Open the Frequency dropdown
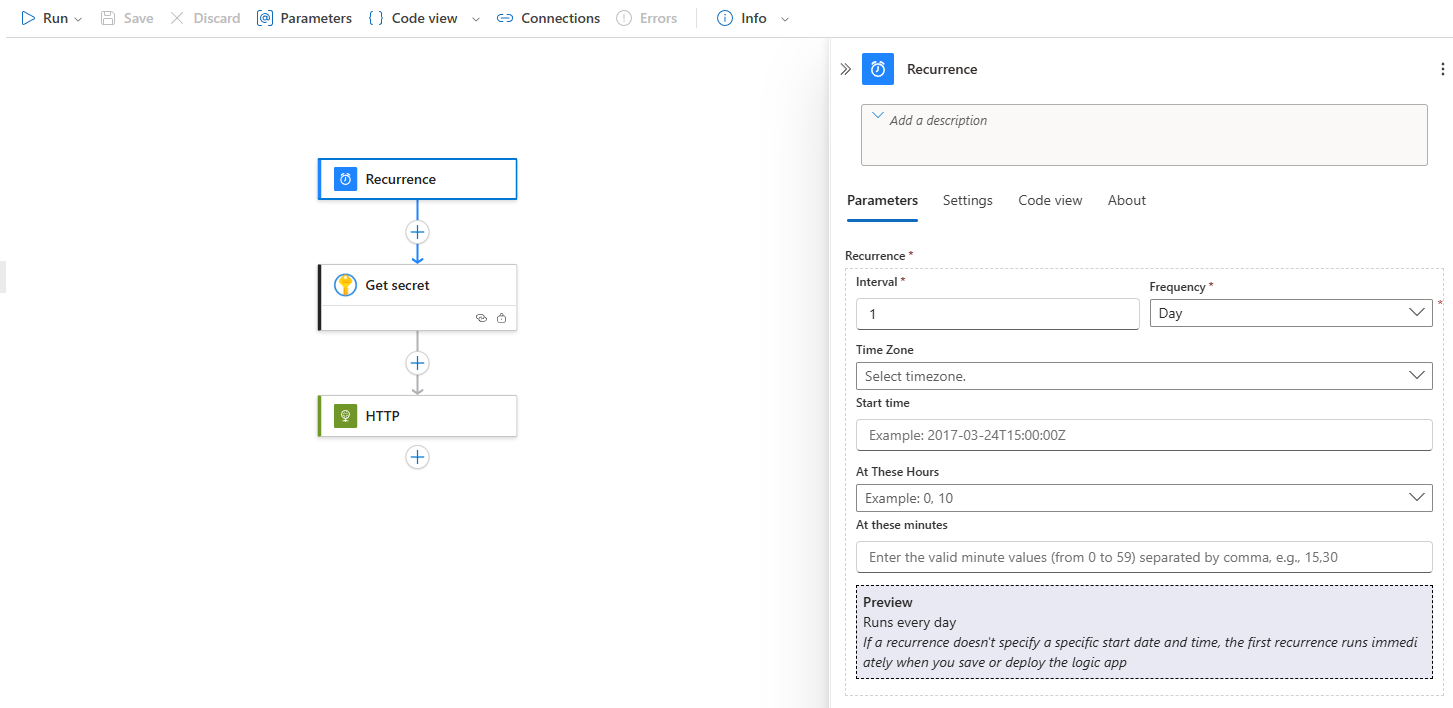The image size is (1453, 708). 1290,313
